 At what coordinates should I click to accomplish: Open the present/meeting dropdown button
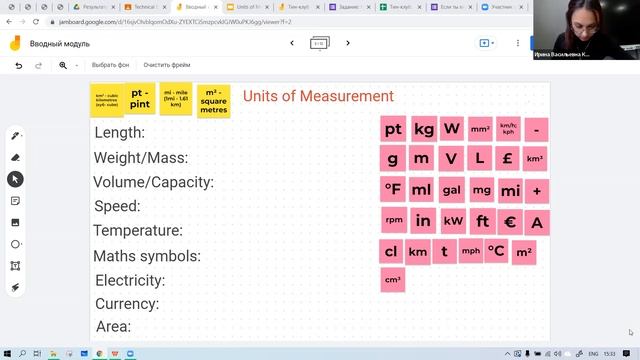[x=486, y=43]
